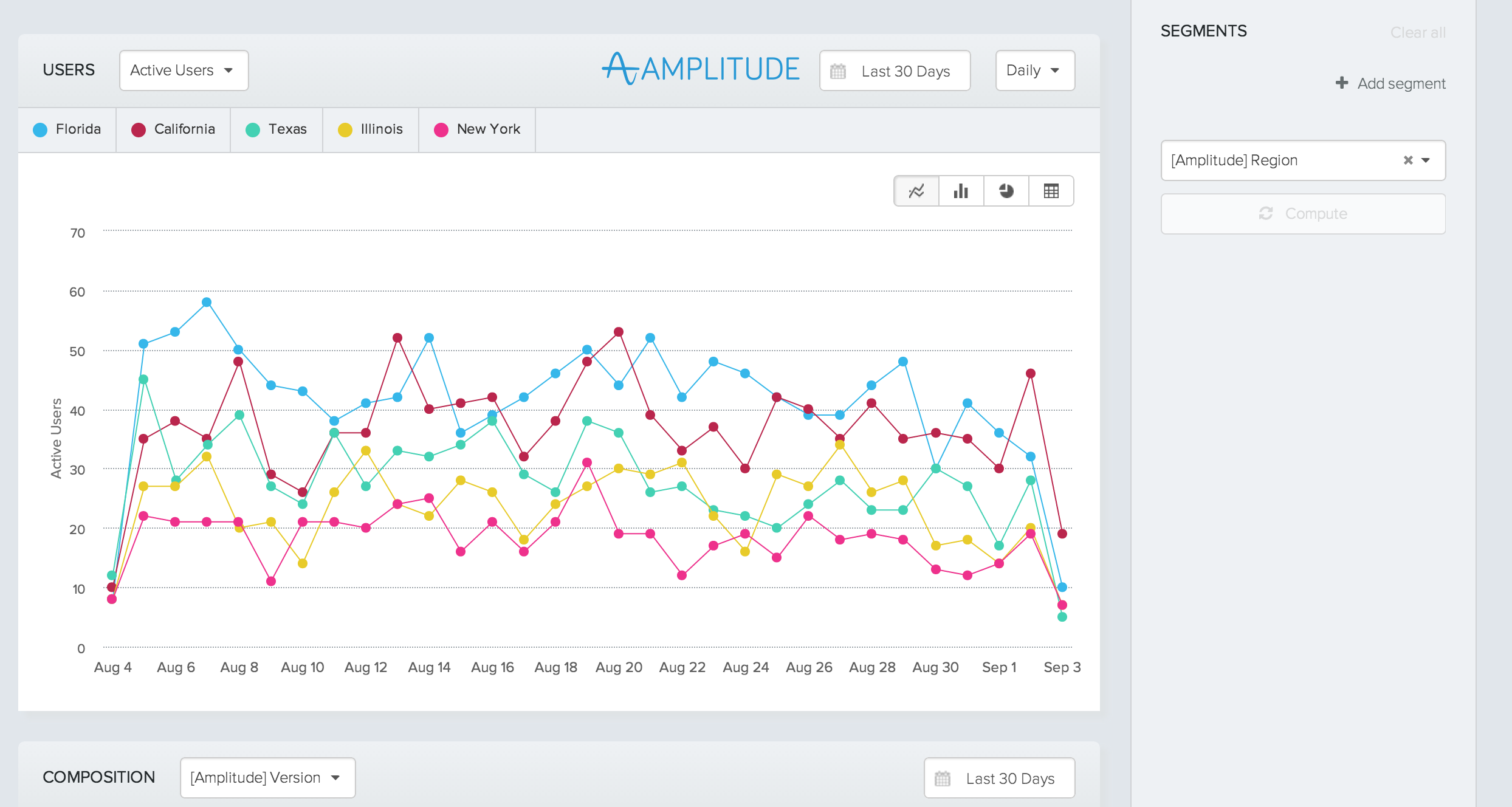This screenshot has width=1512, height=807.
Task: Click the Aug 4 x-axis label
Action: tap(113, 667)
